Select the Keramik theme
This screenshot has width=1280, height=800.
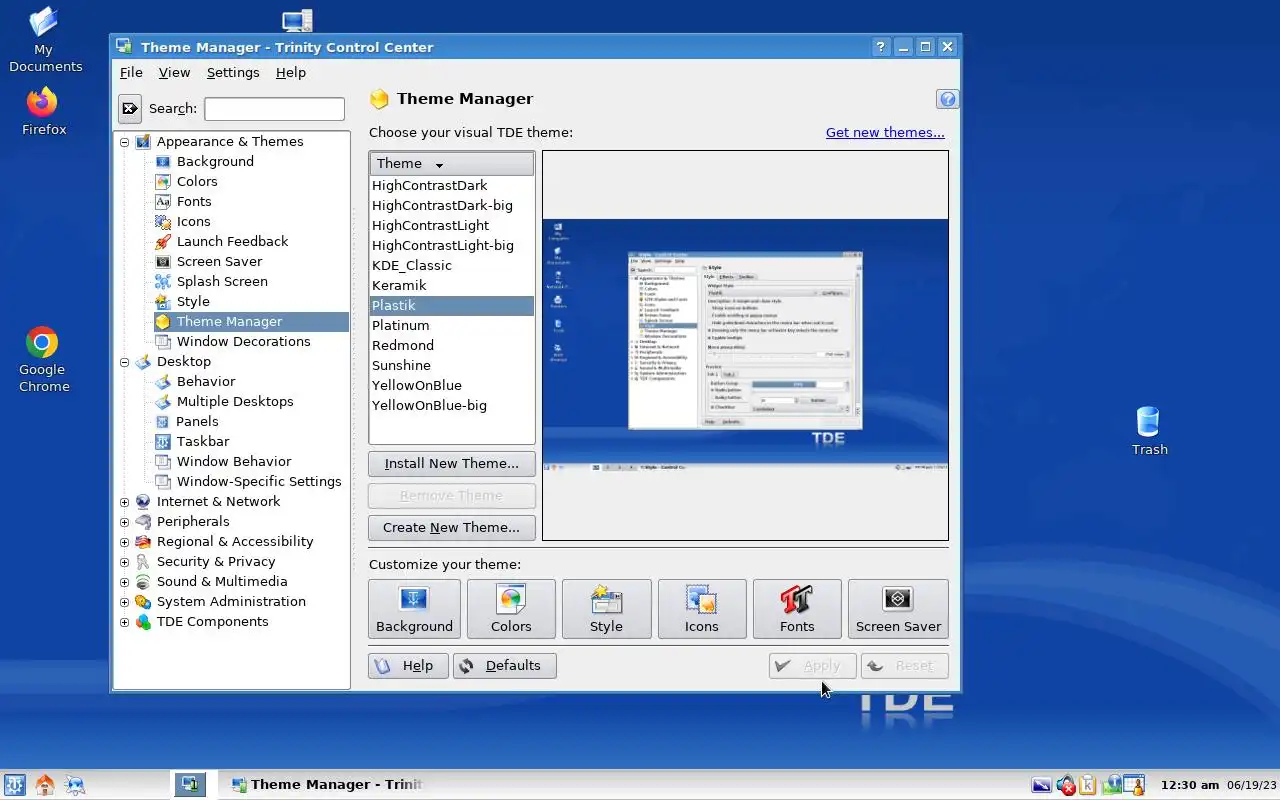pyautogui.click(x=452, y=285)
